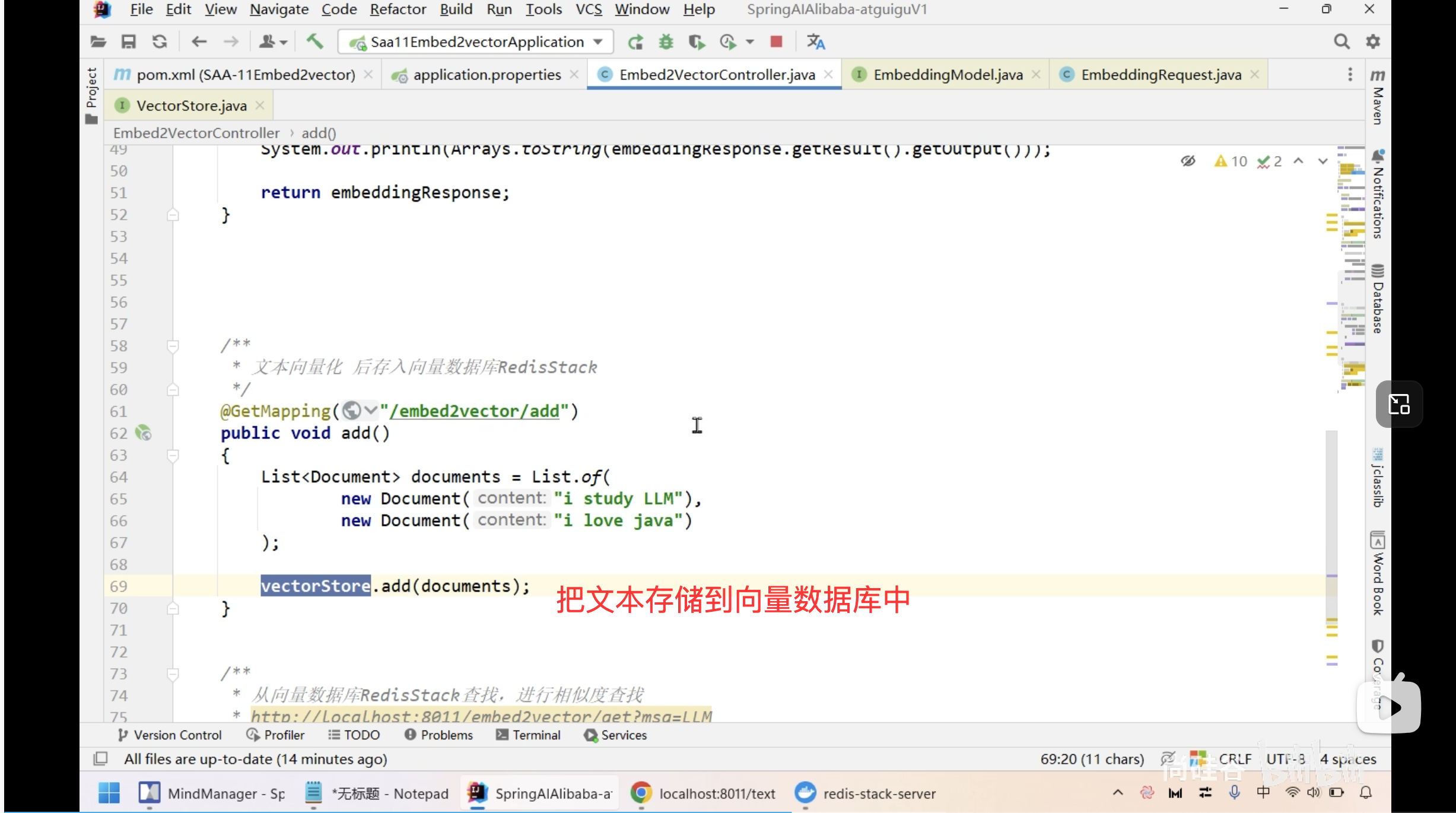Image resolution: width=1456 pixels, height=813 pixels.
Task: Click the gutter run icon on line 62
Action: click(x=143, y=433)
